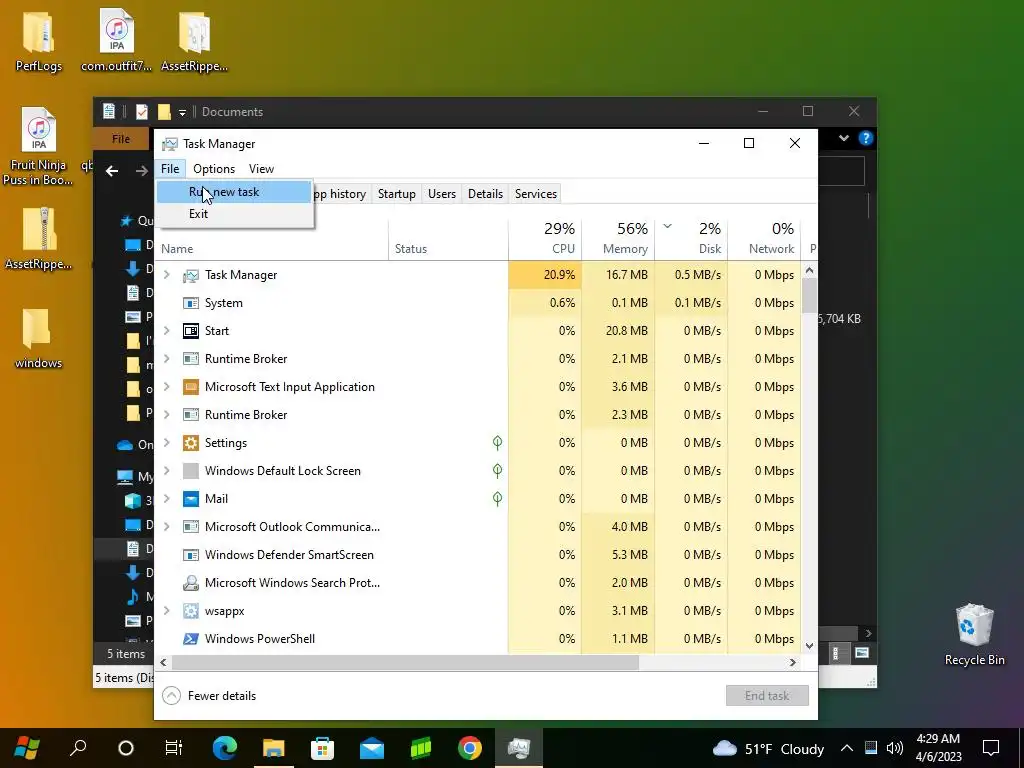Screen dimensions: 1024x768
Task: Show hidden tray icons chevron
Action: click(846, 748)
